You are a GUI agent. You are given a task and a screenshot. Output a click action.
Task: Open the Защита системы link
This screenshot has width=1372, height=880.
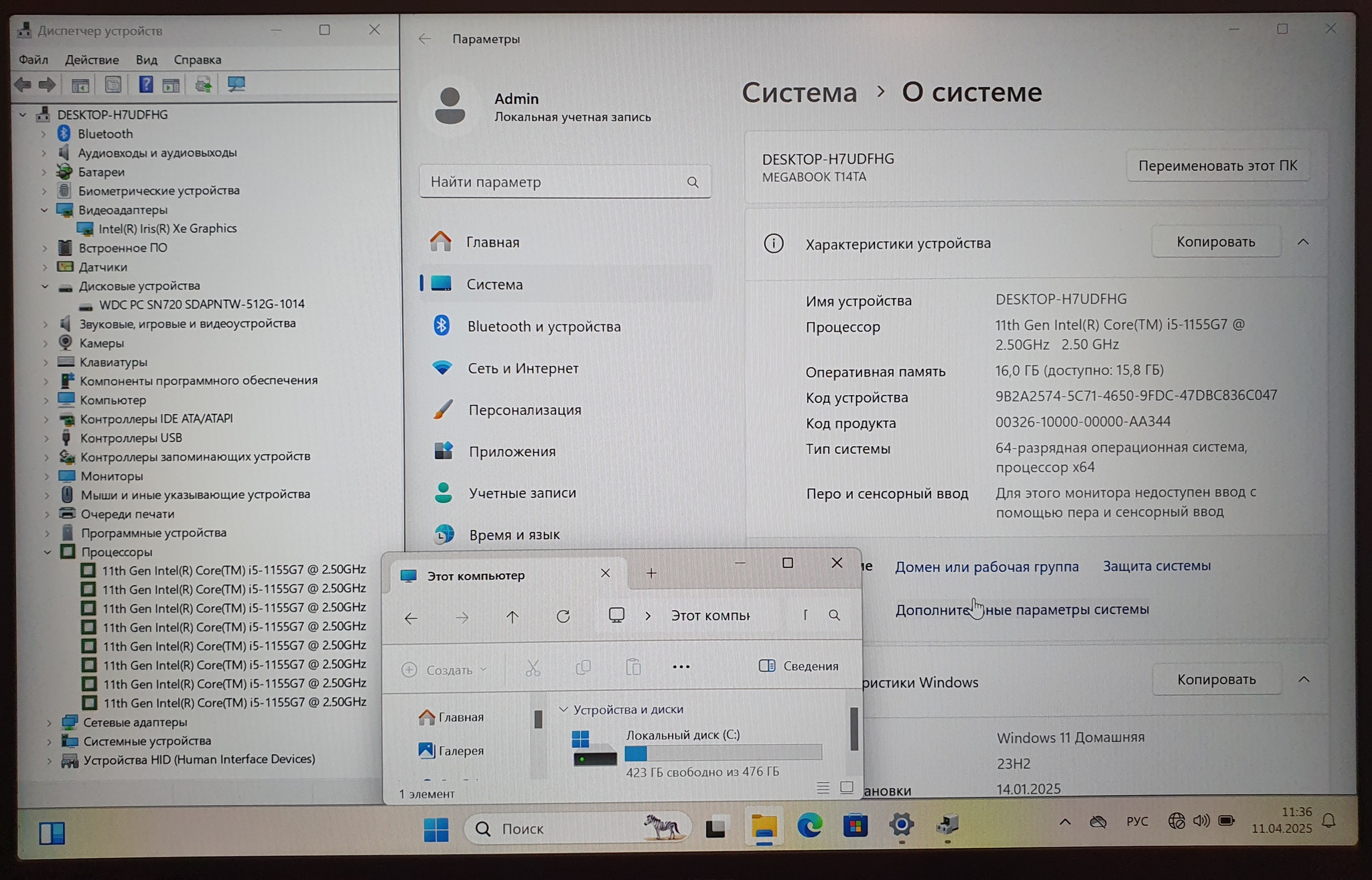pos(1156,566)
